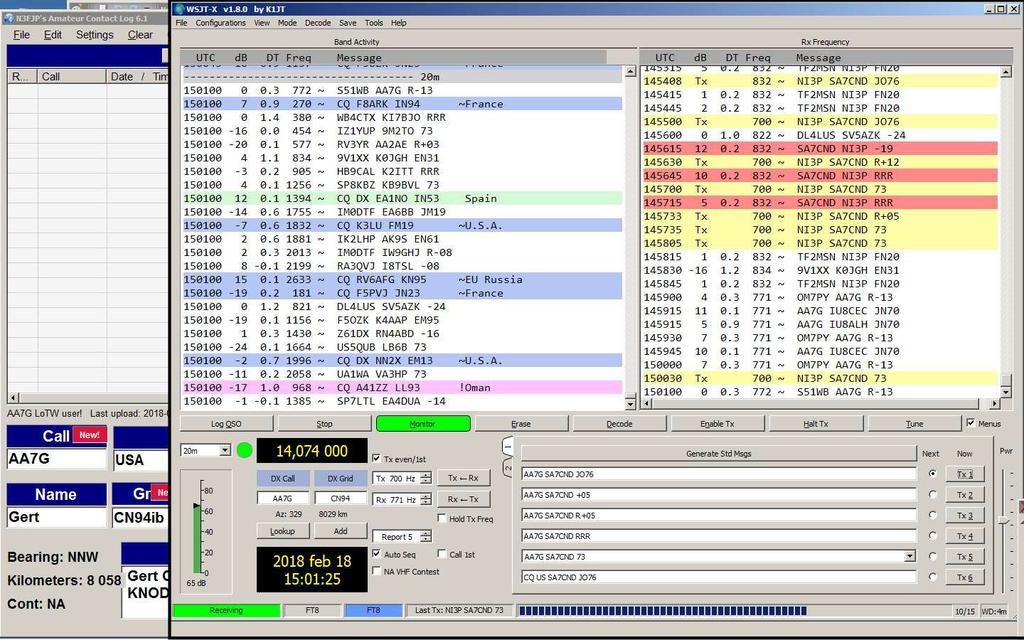Click the Enable Tx button
This screenshot has height=640, width=1024.
pos(717,424)
